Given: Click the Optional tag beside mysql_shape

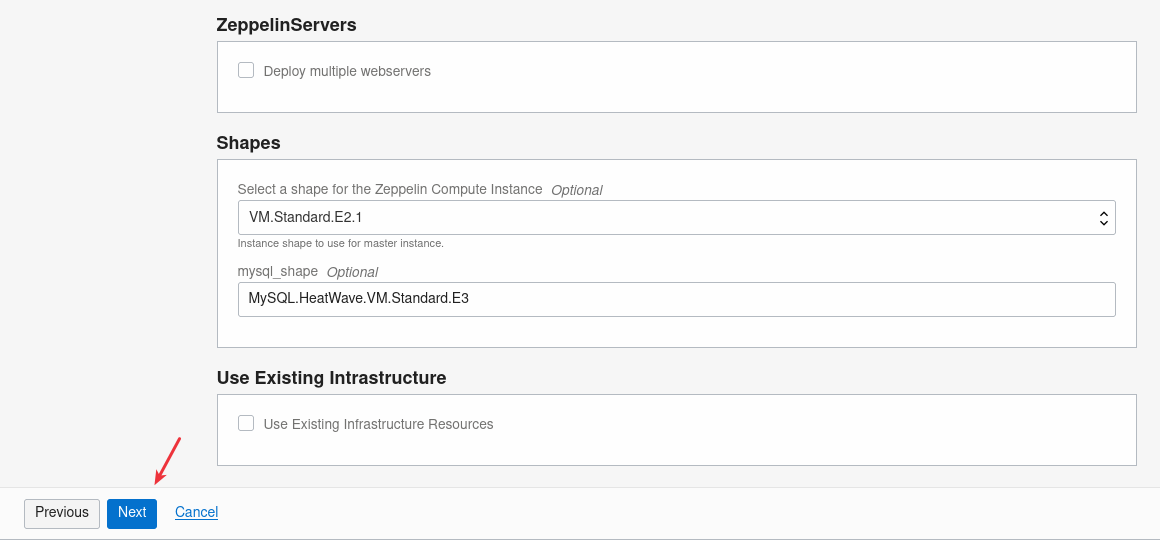Looking at the screenshot, I should pyautogui.click(x=352, y=272).
